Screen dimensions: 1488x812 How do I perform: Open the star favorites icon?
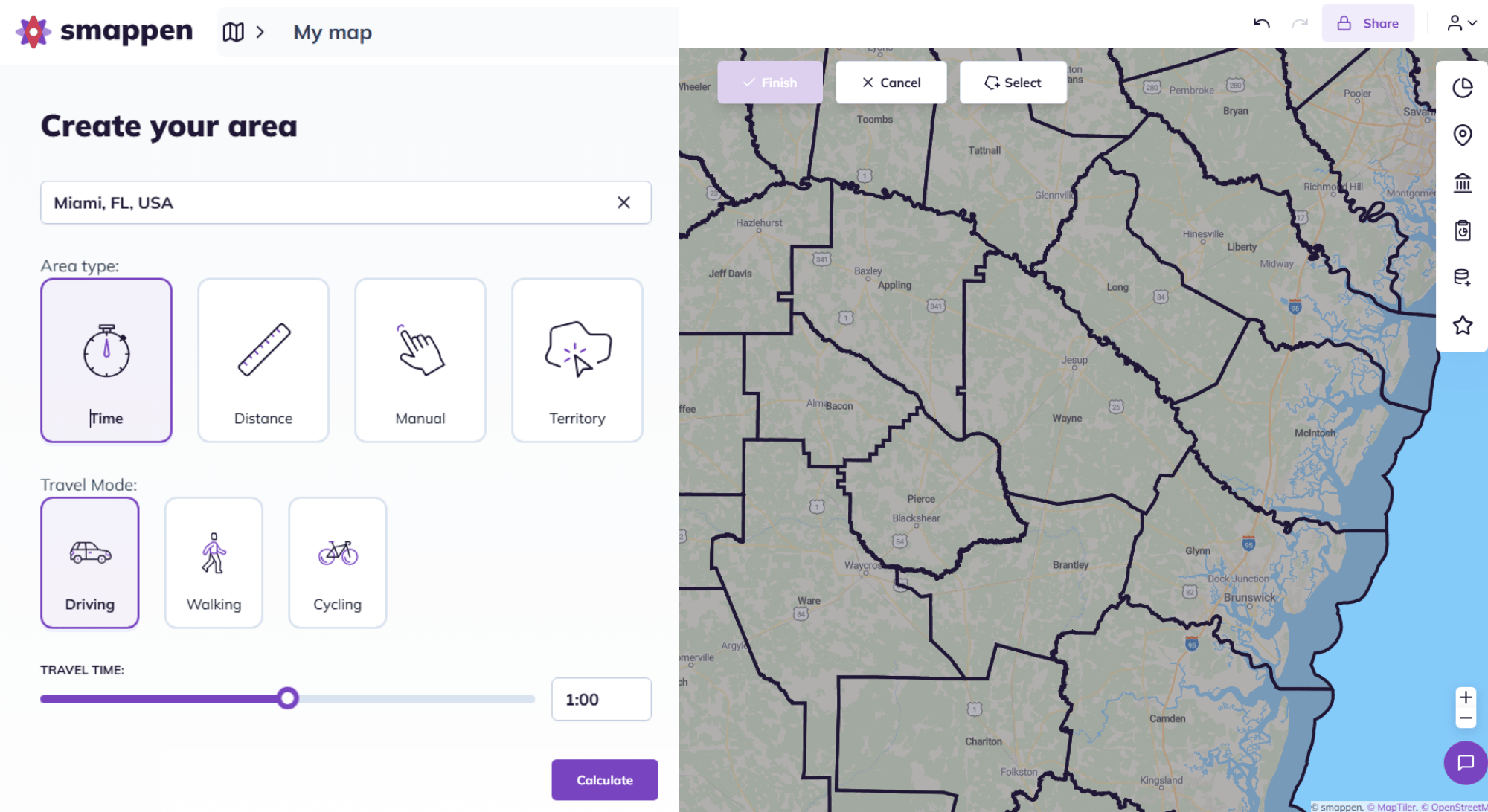pyautogui.click(x=1462, y=326)
